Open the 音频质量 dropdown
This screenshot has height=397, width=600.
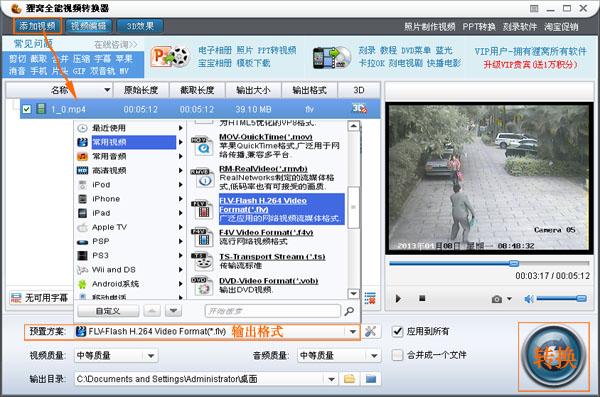tap(374, 356)
